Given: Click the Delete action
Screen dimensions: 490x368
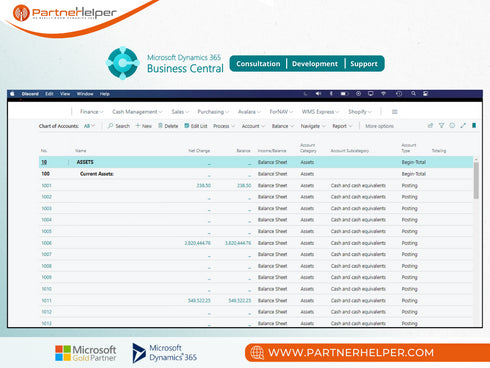Looking at the screenshot, I should (x=168, y=126).
